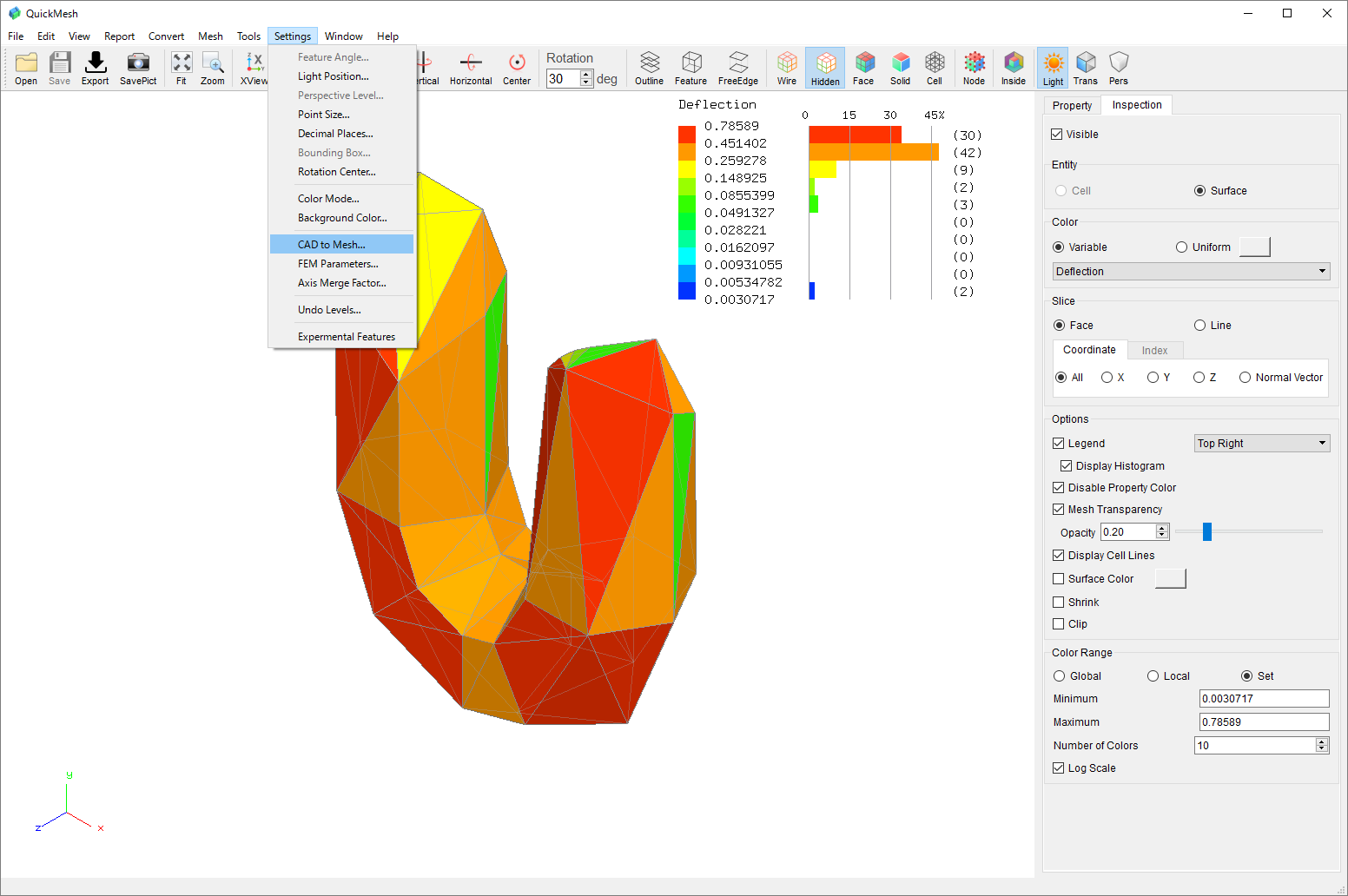Open the Report menu

119,36
